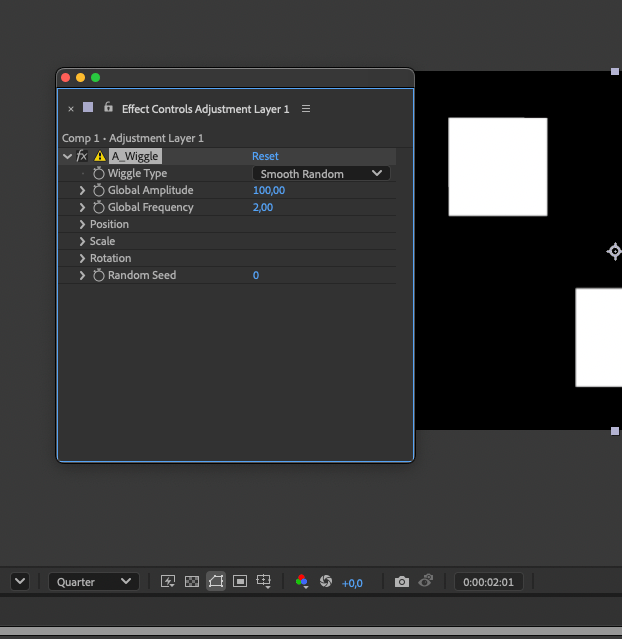Open the Smooth Random wiggle type dropdown
The width and height of the screenshot is (622, 639).
coord(321,174)
